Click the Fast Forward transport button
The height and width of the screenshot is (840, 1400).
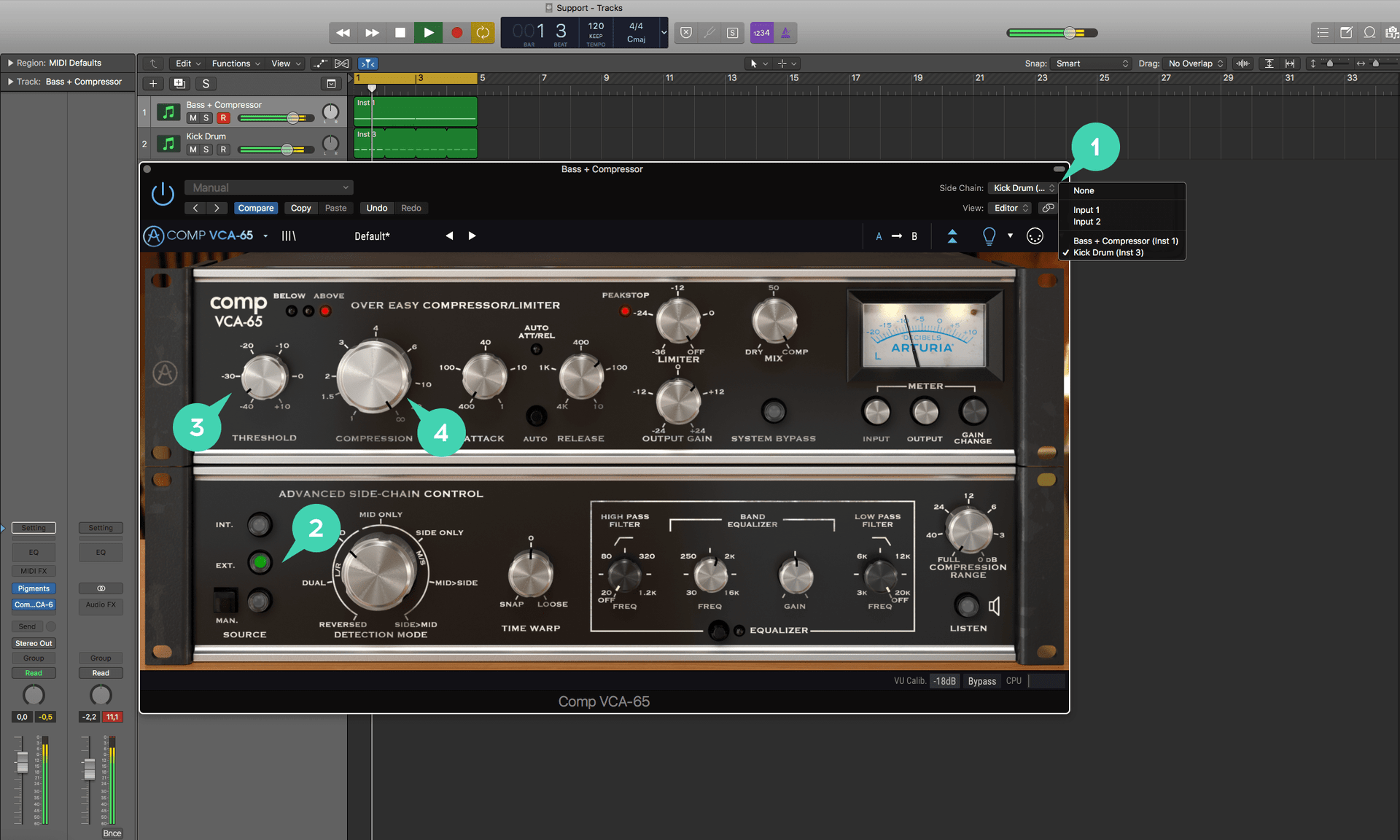pyautogui.click(x=372, y=33)
